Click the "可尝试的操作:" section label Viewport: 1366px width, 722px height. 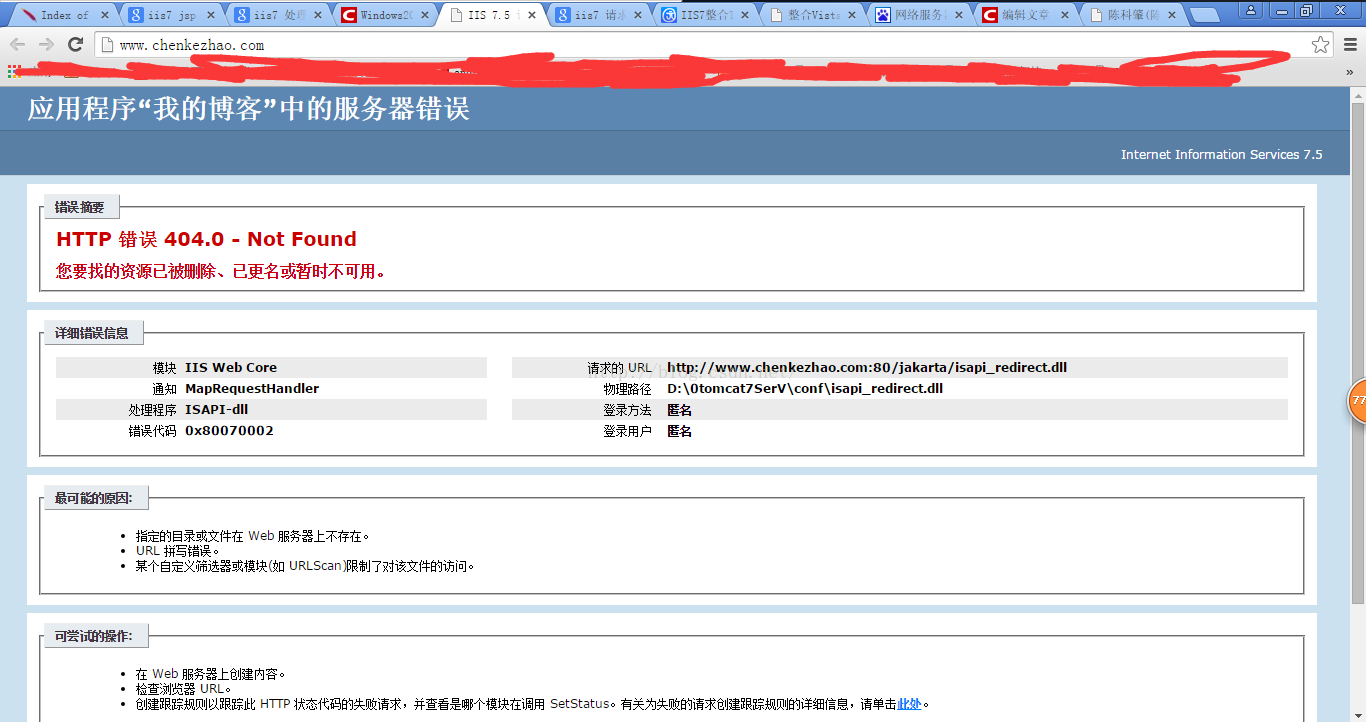pyautogui.click(x=94, y=636)
